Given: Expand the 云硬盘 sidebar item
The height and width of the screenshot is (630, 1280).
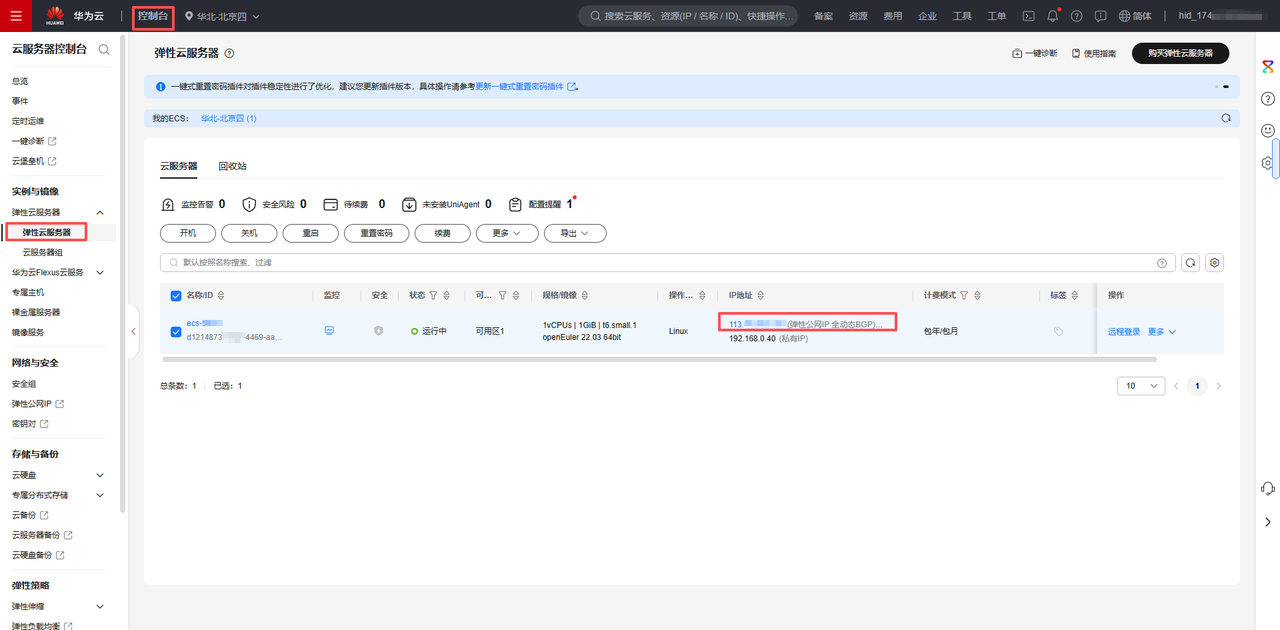Looking at the screenshot, I should (x=100, y=475).
